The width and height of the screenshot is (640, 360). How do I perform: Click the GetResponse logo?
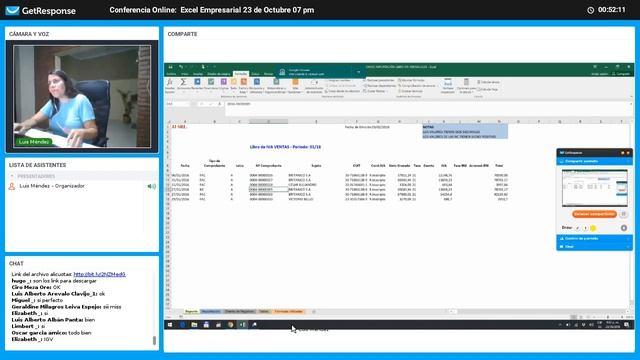click(41, 11)
